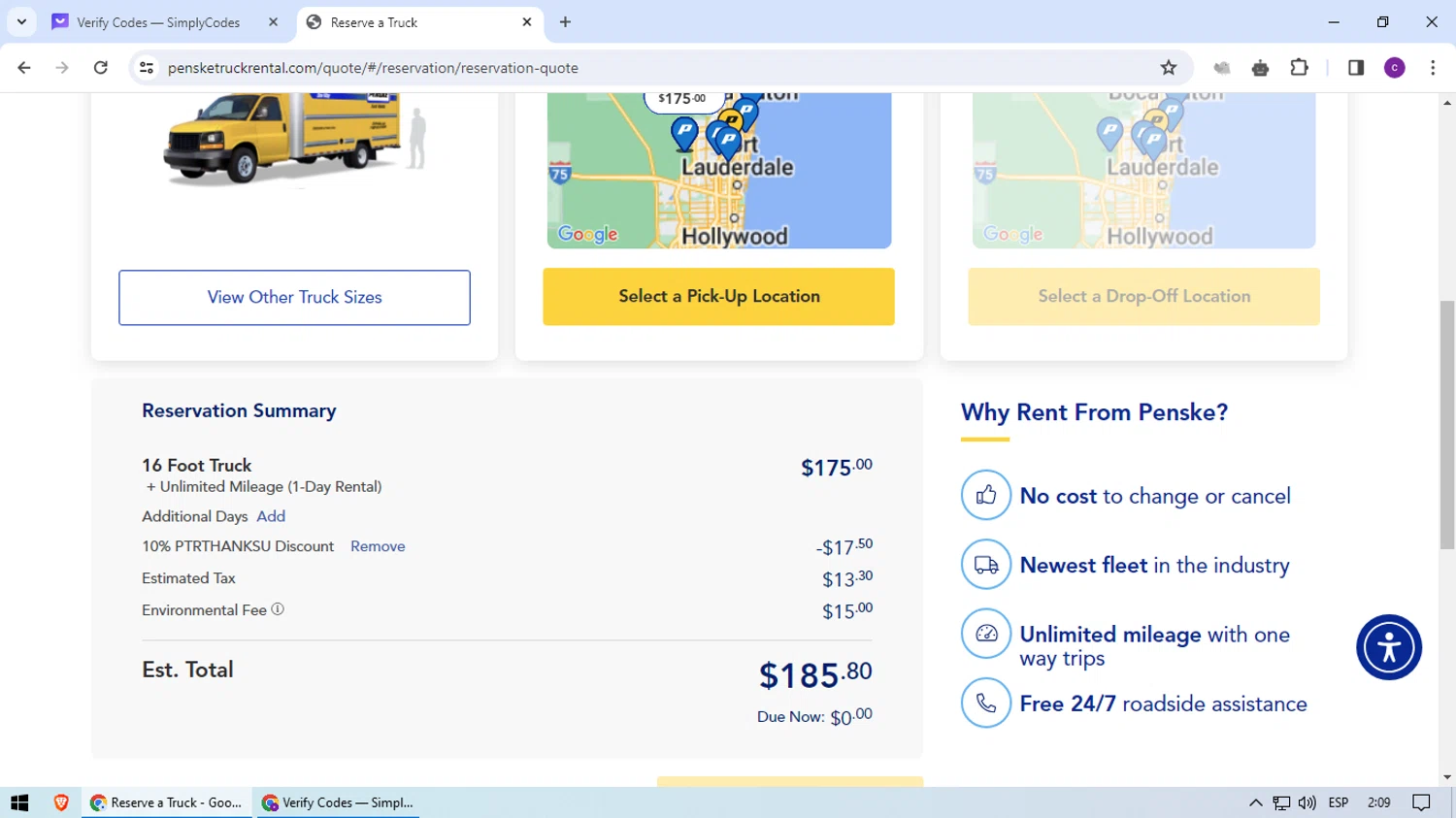Click the browser back arrow

(24, 68)
